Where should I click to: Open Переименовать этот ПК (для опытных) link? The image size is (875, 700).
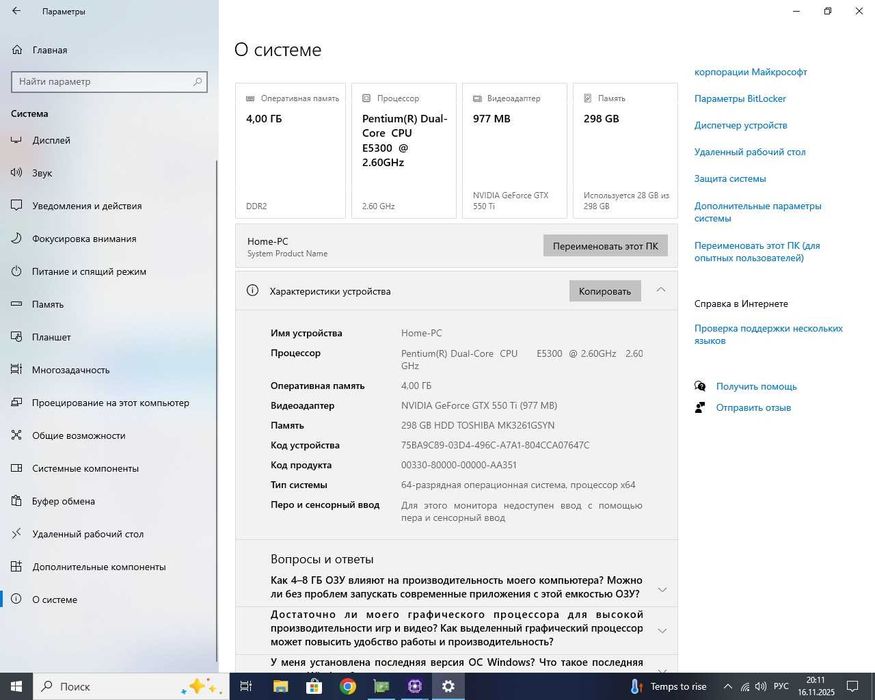[757, 252]
